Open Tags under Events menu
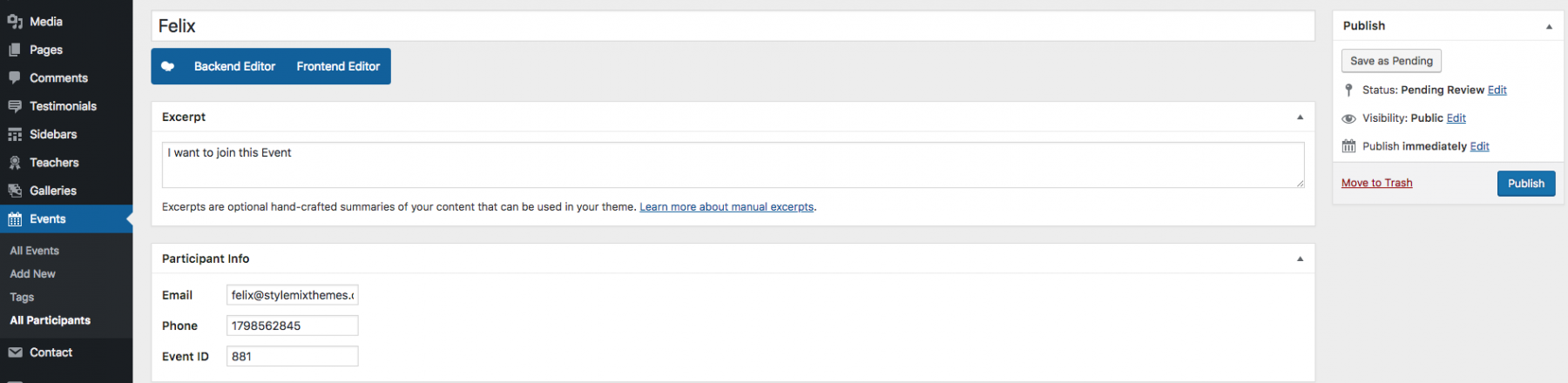Screen dimensions: 1568x383 coord(22,297)
